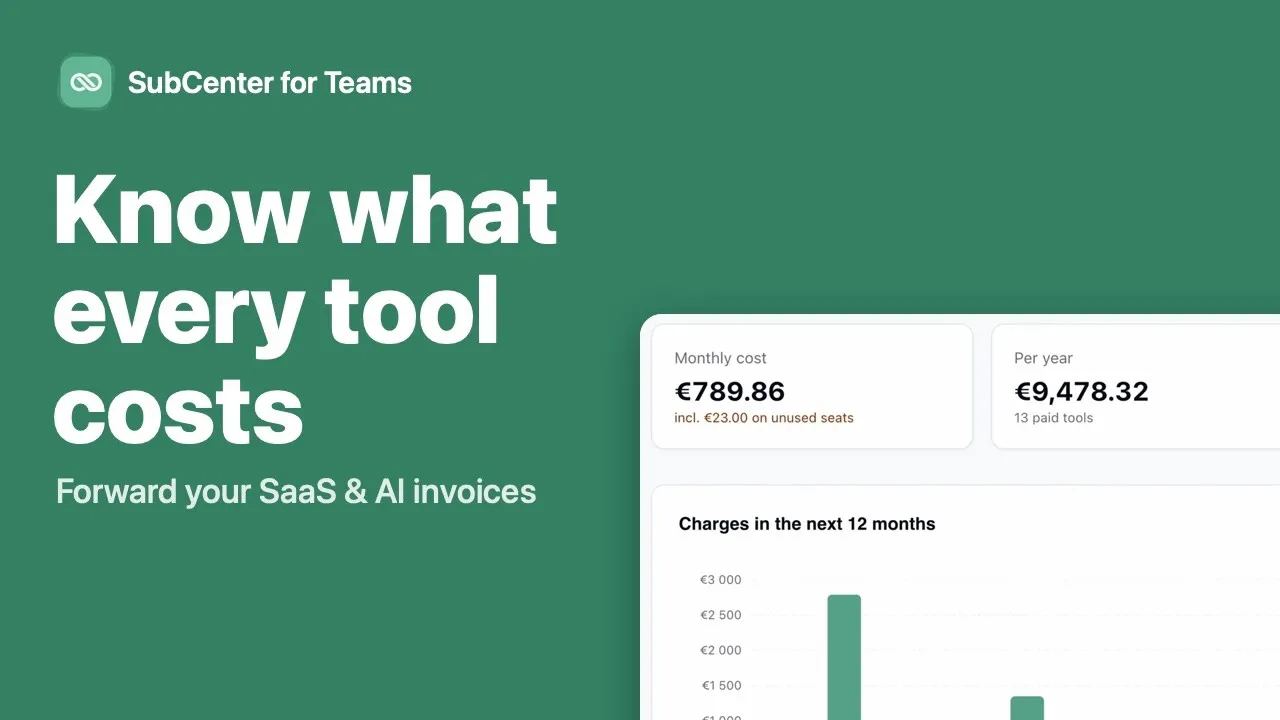Select the tallest bar in the charges chart
1280x720 pixels.
[x=844, y=657]
